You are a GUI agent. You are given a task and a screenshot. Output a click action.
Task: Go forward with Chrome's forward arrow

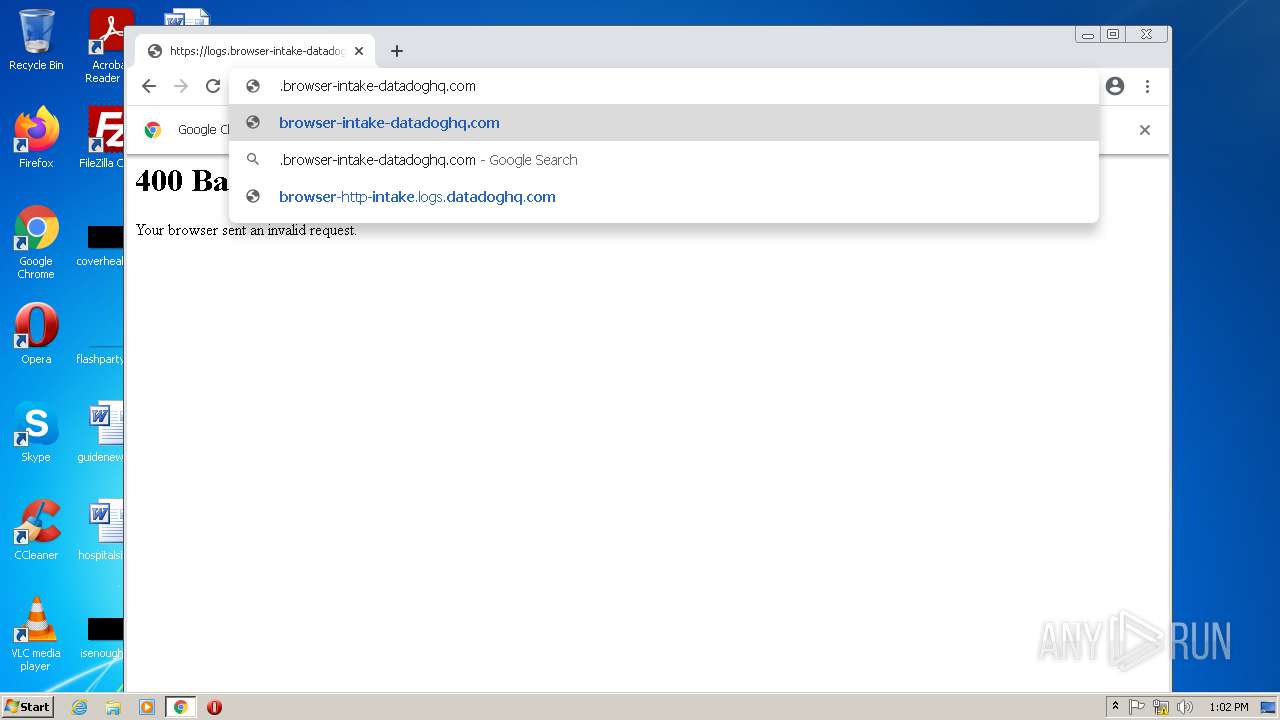click(181, 86)
